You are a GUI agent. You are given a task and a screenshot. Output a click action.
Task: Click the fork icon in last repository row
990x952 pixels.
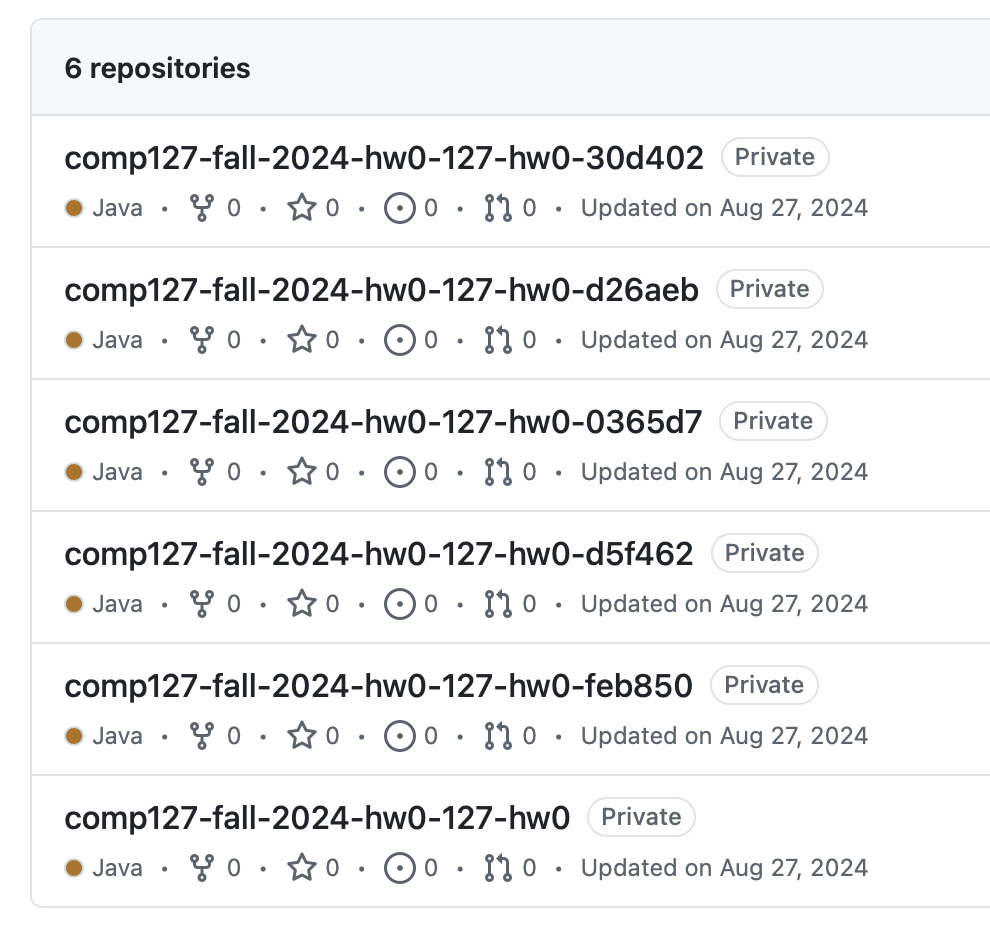202,868
